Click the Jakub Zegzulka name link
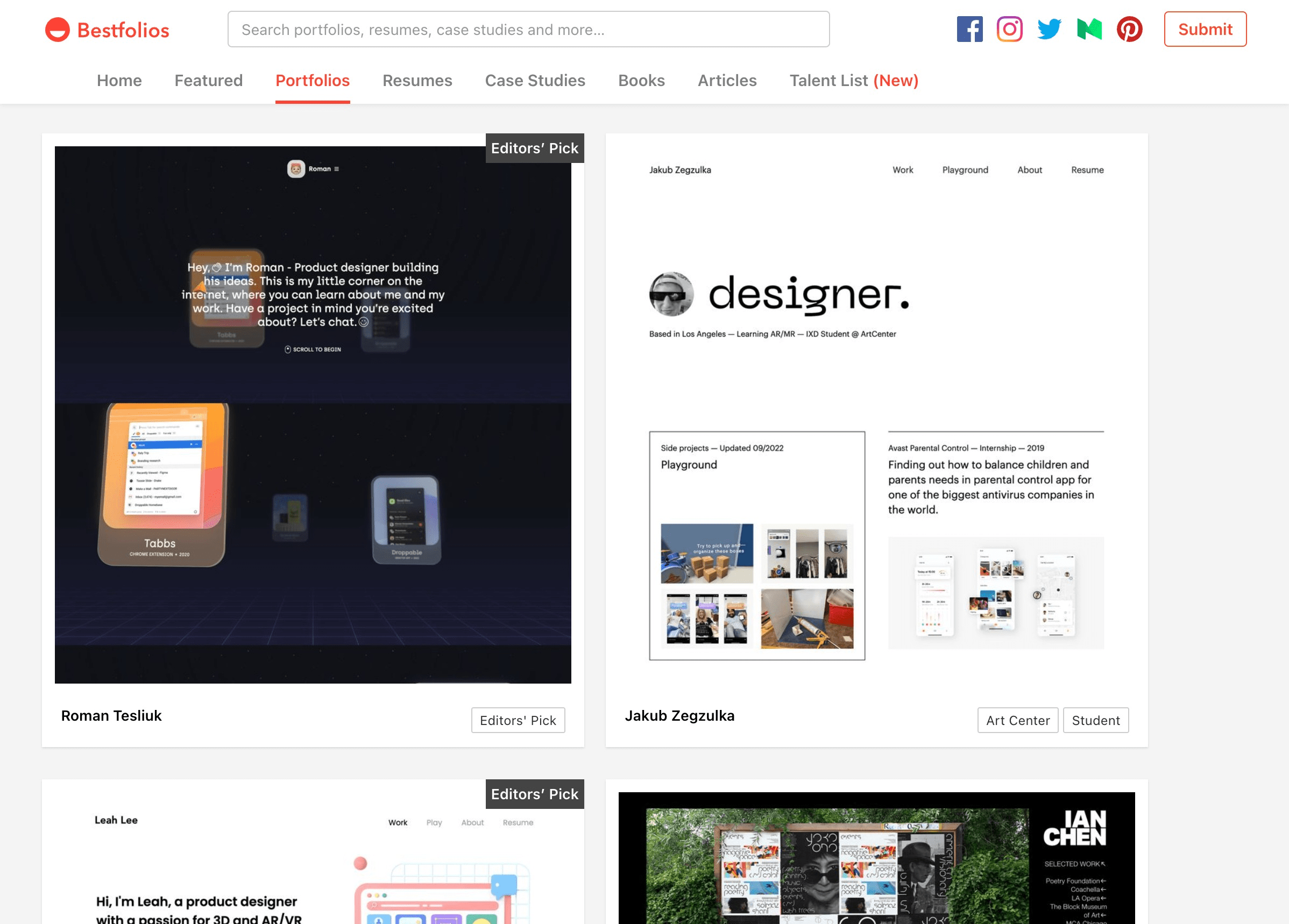Screen dimensions: 1289x924 tap(679, 715)
